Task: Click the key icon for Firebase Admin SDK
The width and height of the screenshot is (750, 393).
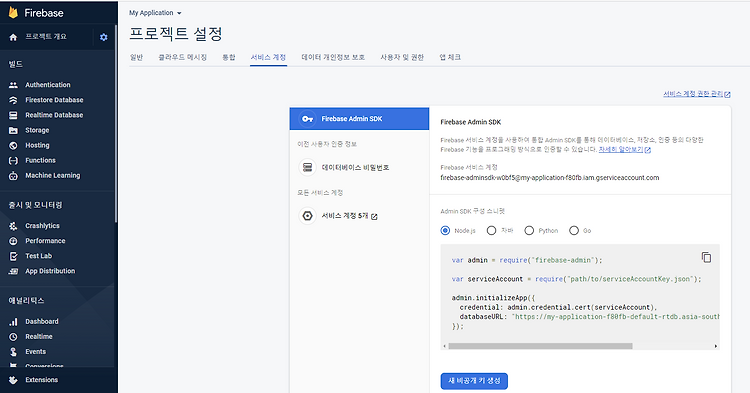Action: point(307,119)
